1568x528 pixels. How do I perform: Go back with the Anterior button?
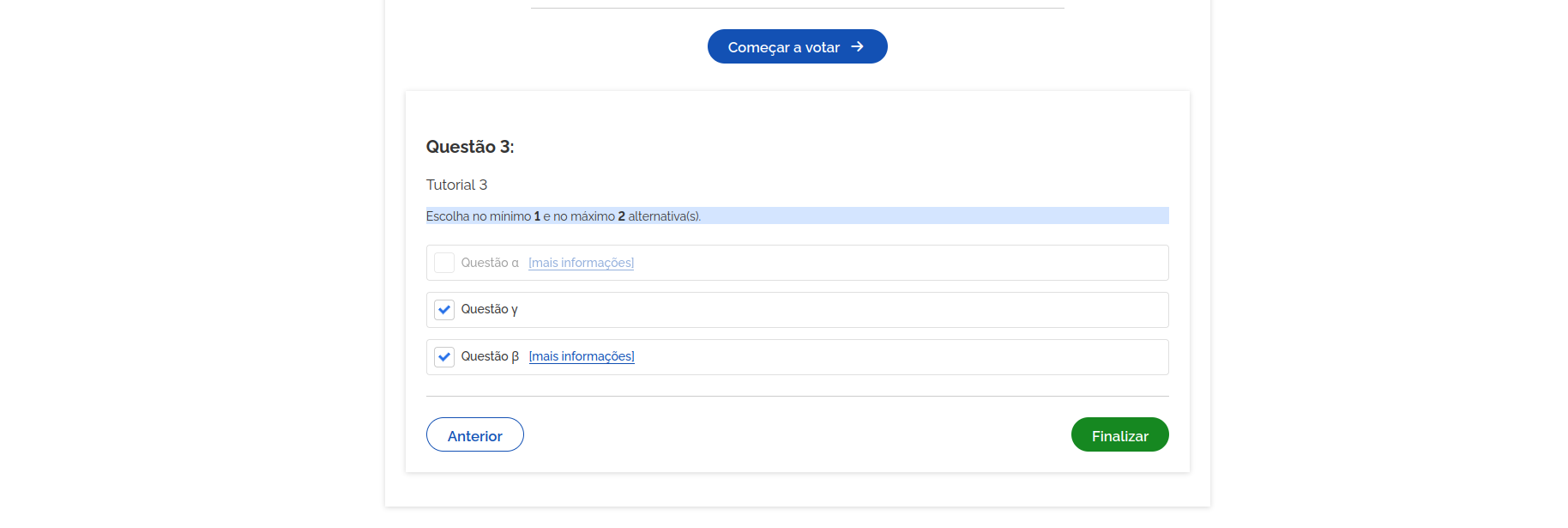475,434
